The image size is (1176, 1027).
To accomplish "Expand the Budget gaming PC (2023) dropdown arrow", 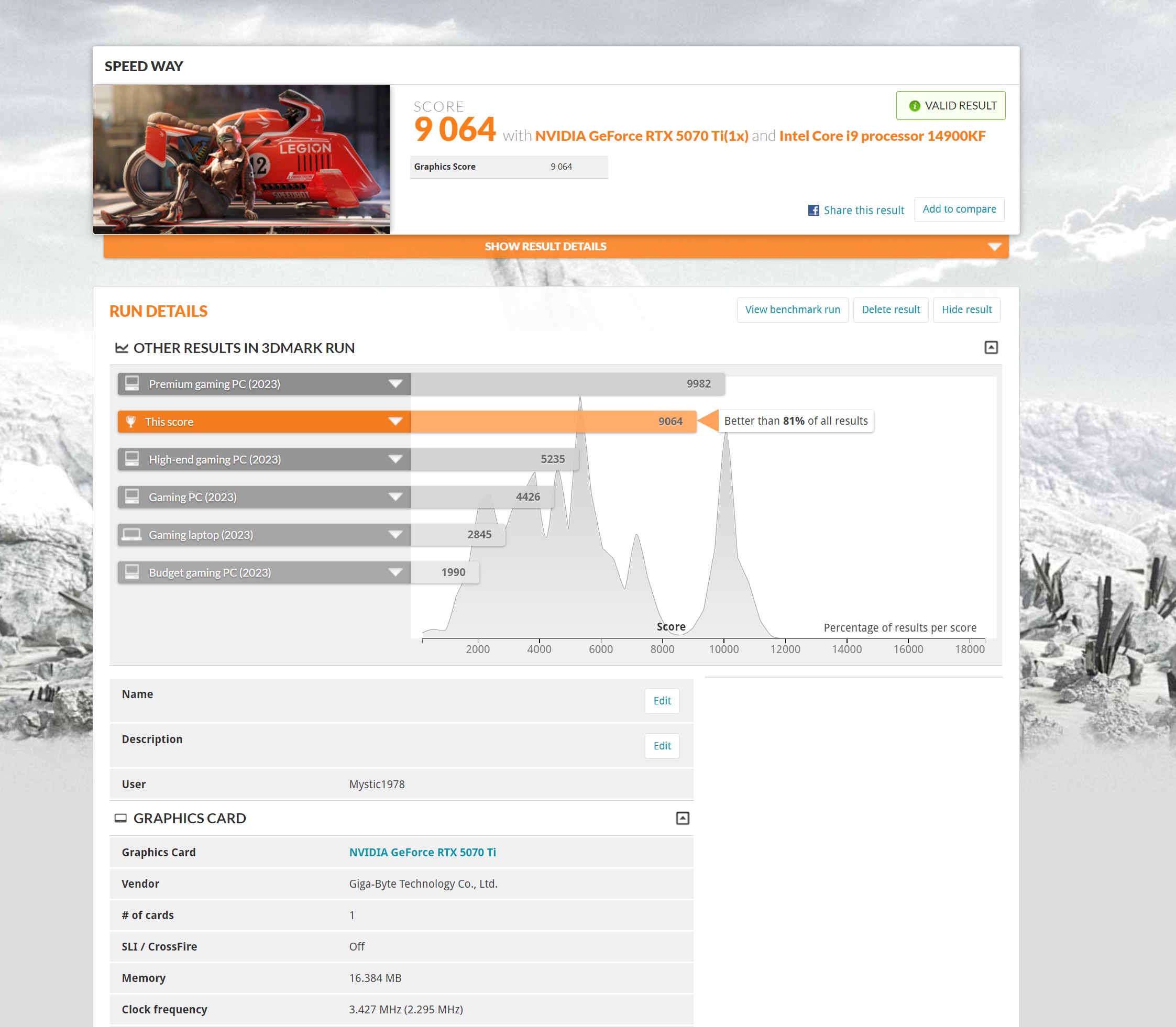I will (395, 572).
